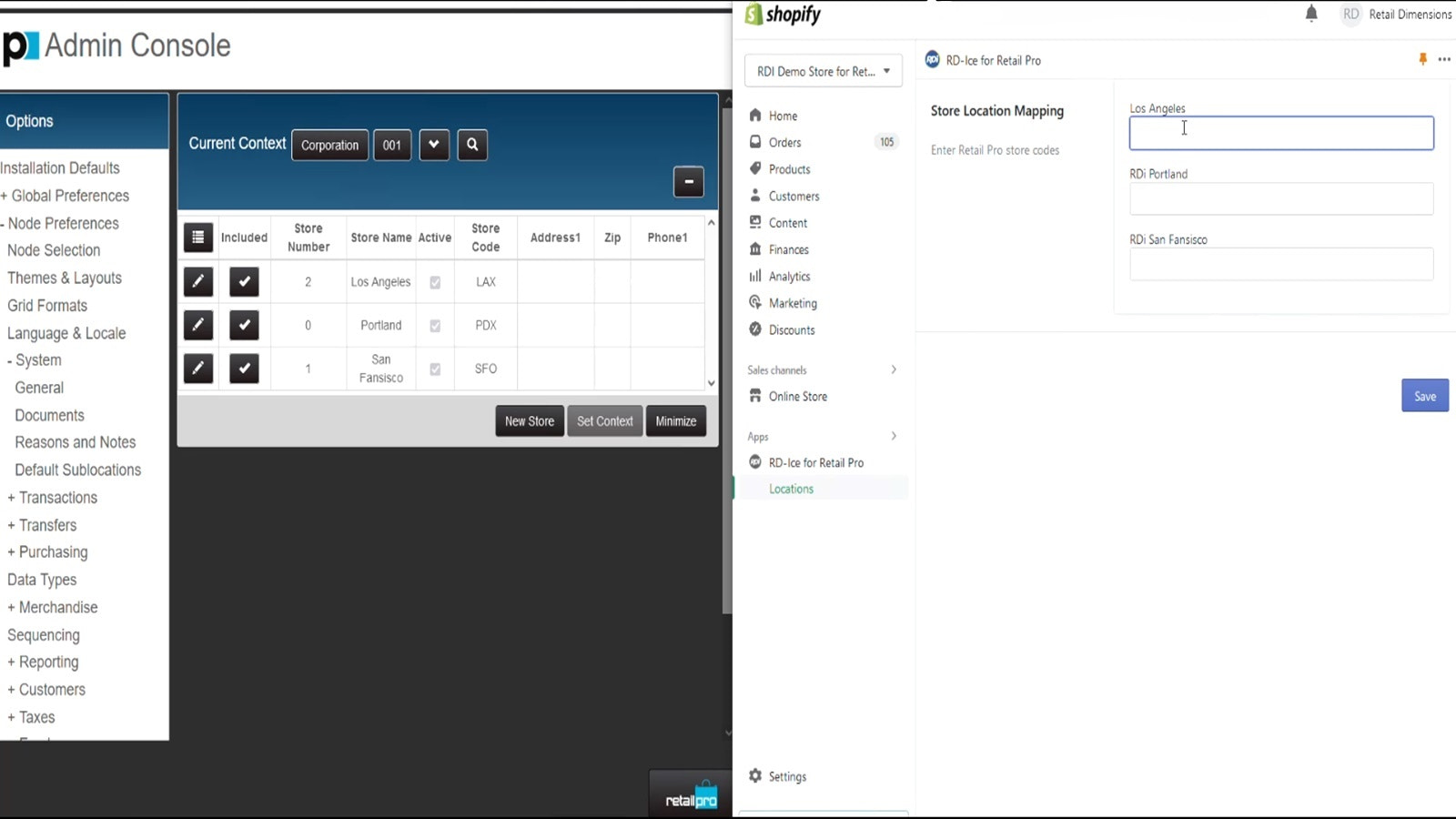Open the grid menu icon in table header
Viewport: 1456px width, 819px height.
pos(198,237)
